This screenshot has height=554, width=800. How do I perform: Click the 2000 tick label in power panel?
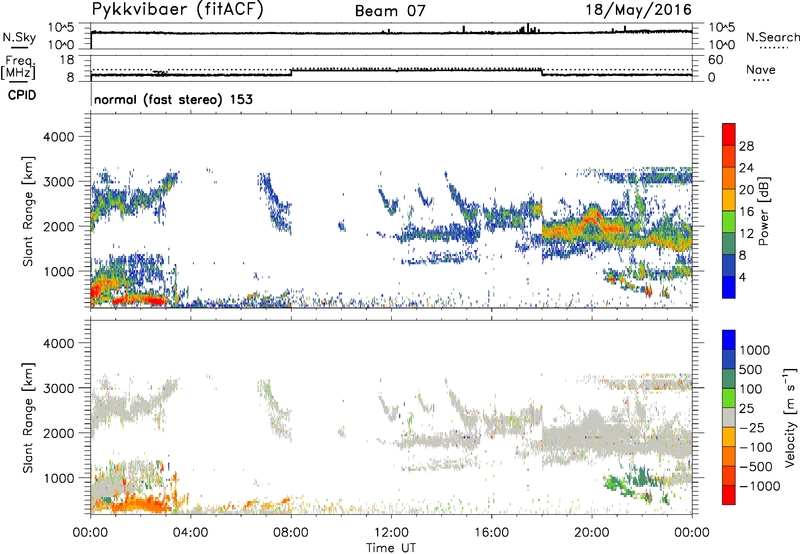[x=59, y=227]
